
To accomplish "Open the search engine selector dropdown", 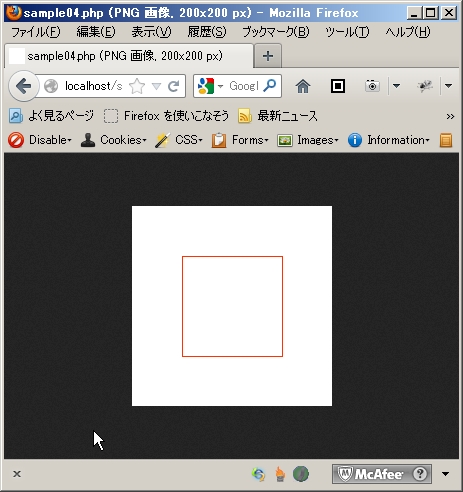I will 210,86.
